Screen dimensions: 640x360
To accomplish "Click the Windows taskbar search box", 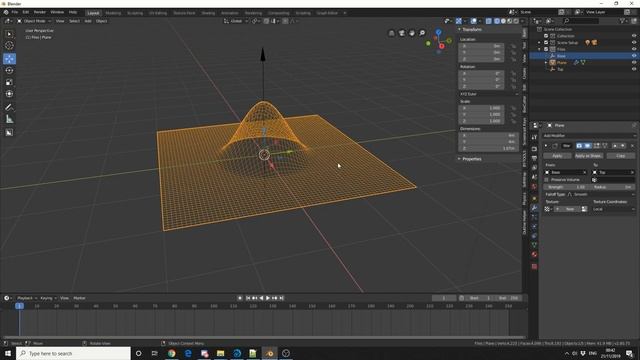I will 74,353.
